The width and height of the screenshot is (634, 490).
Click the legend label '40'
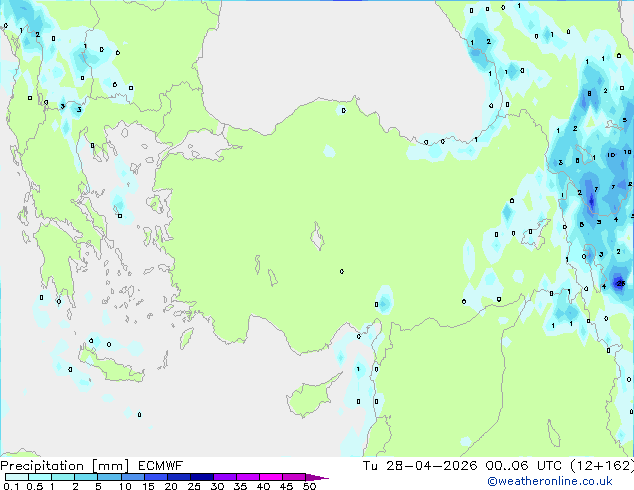[x=263, y=486]
